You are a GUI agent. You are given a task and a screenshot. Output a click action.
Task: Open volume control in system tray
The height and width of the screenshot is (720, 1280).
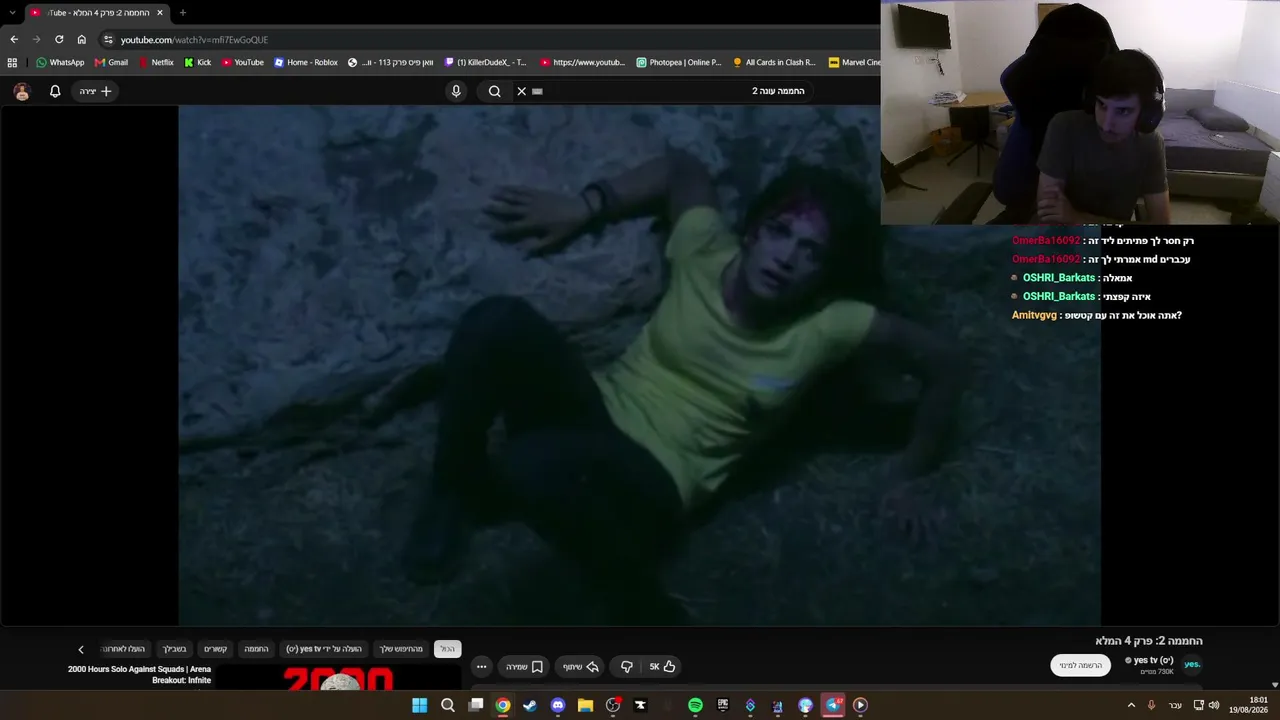coord(1214,705)
